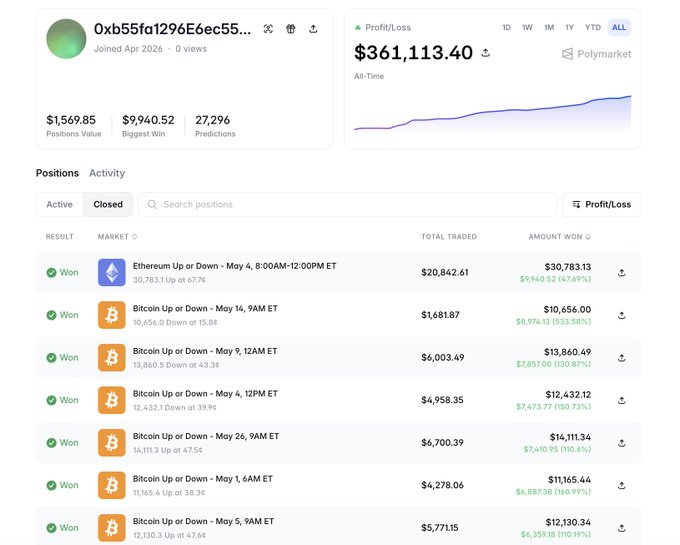Click Bitcoin logo for May 9 market
The width and height of the screenshot is (680, 545).
(x=111, y=357)
